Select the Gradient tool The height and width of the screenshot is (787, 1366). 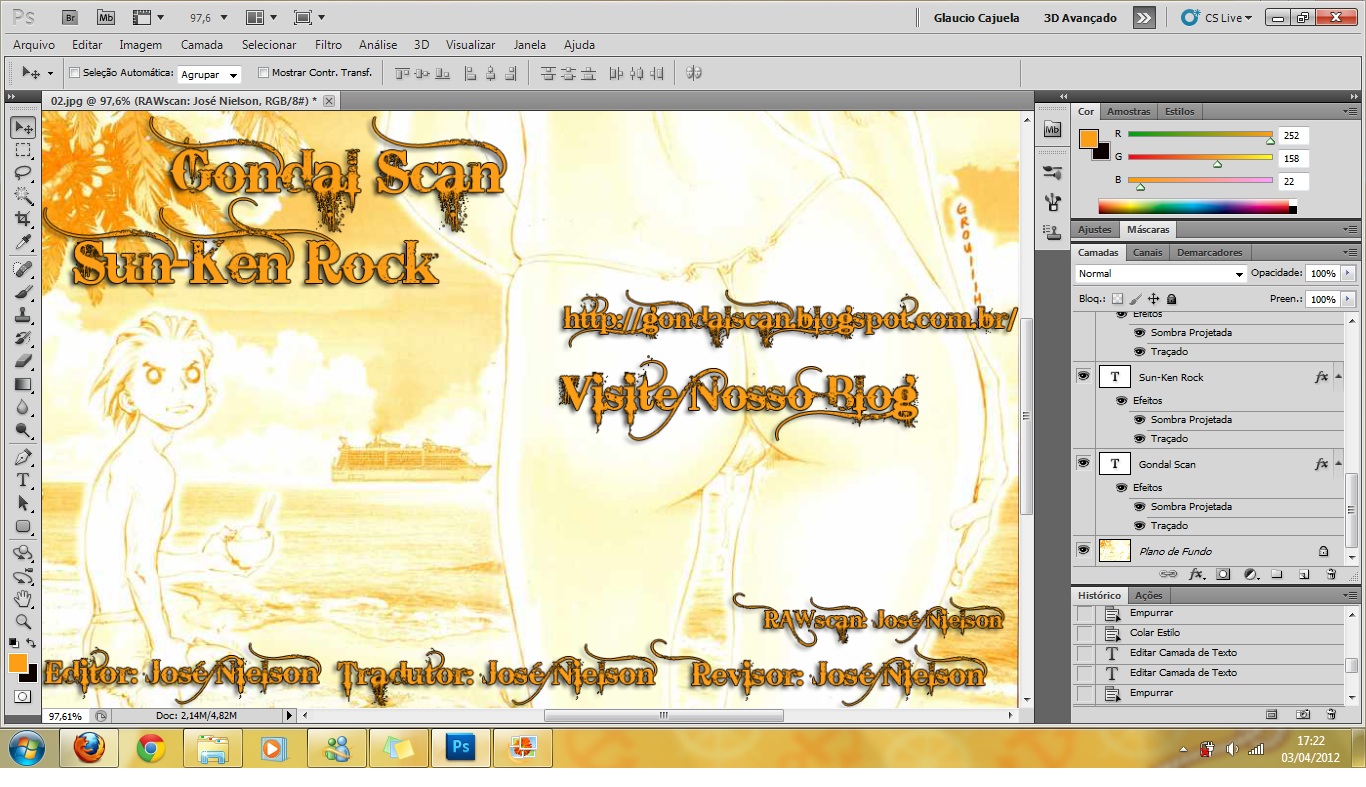24,385
